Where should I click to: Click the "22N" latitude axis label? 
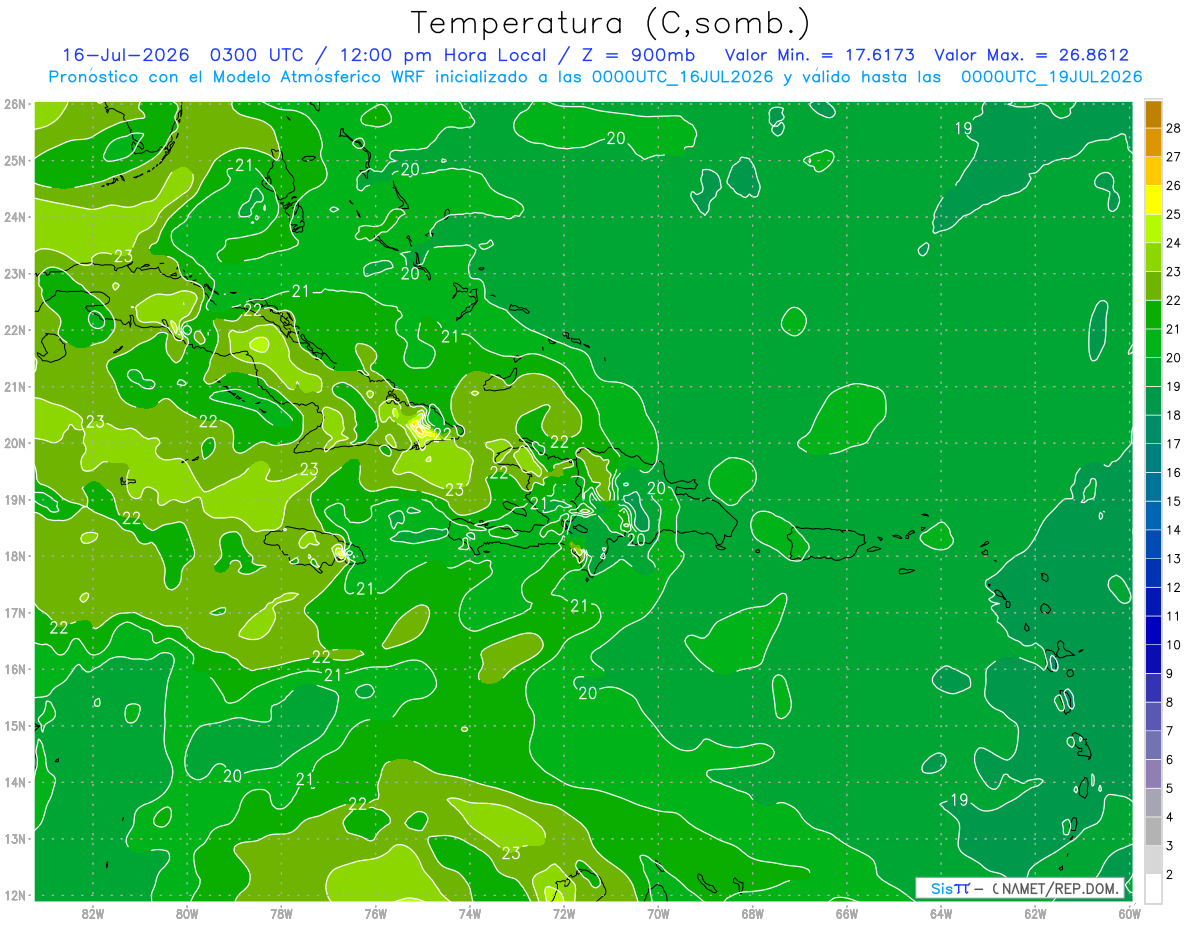click(x=14, y=330)
